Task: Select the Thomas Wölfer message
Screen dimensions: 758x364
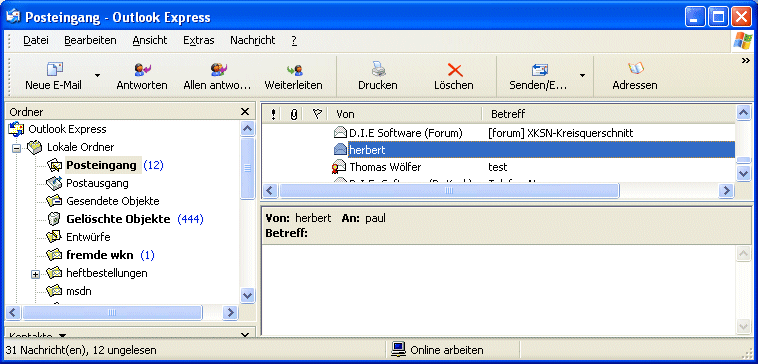Action: click(385, 167)
